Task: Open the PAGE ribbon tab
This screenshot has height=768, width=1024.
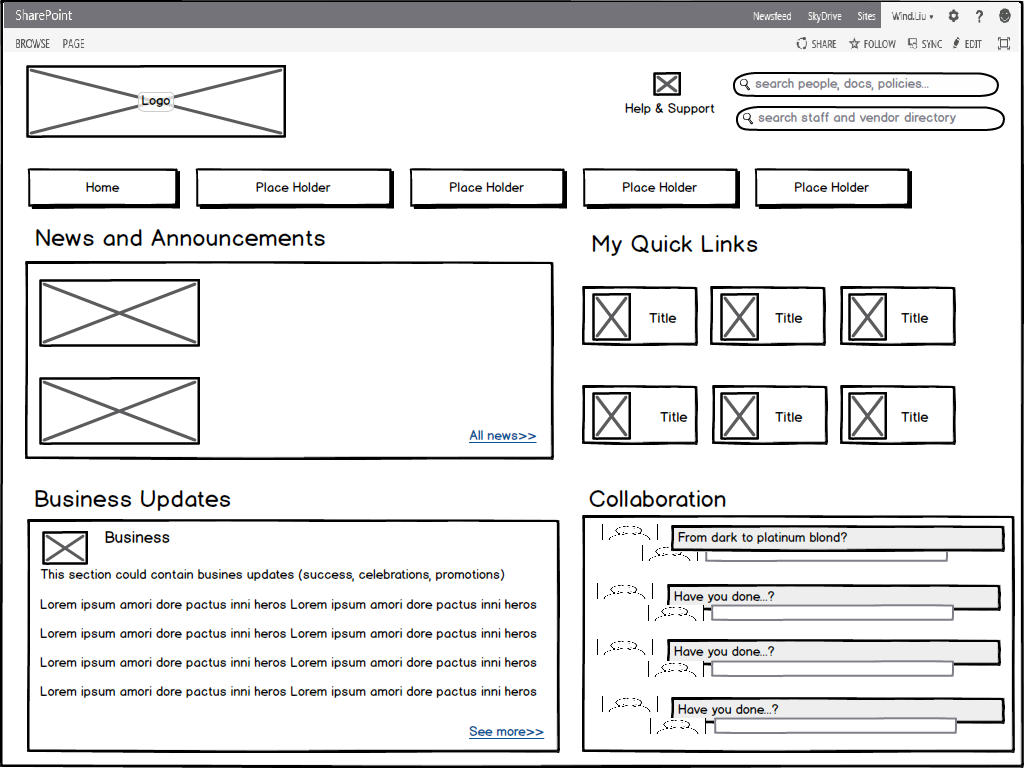Action: 74,44
